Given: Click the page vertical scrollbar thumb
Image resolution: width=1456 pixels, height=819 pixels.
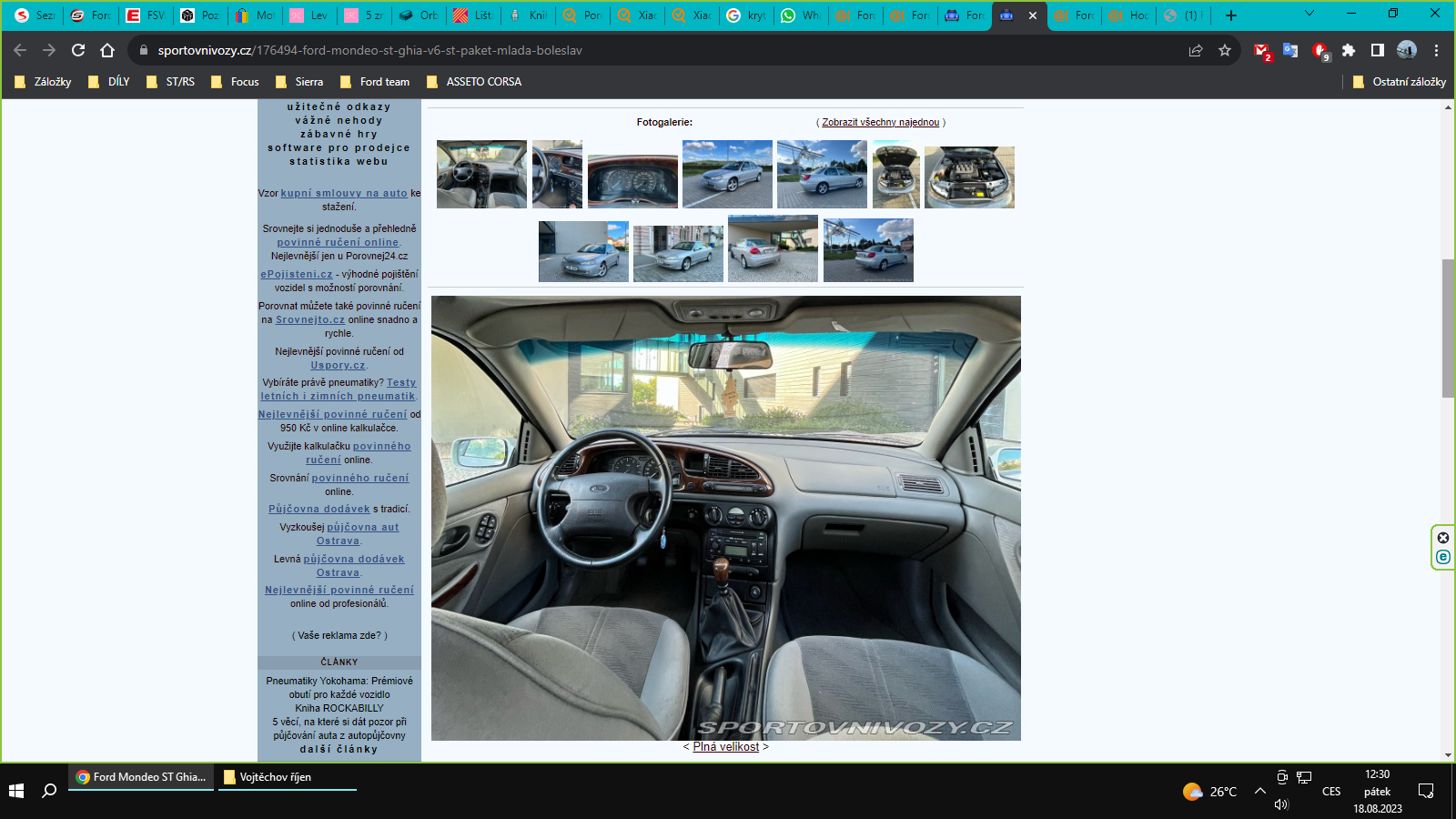Looking at the screenshot, I should click(x=1448, y=329).
